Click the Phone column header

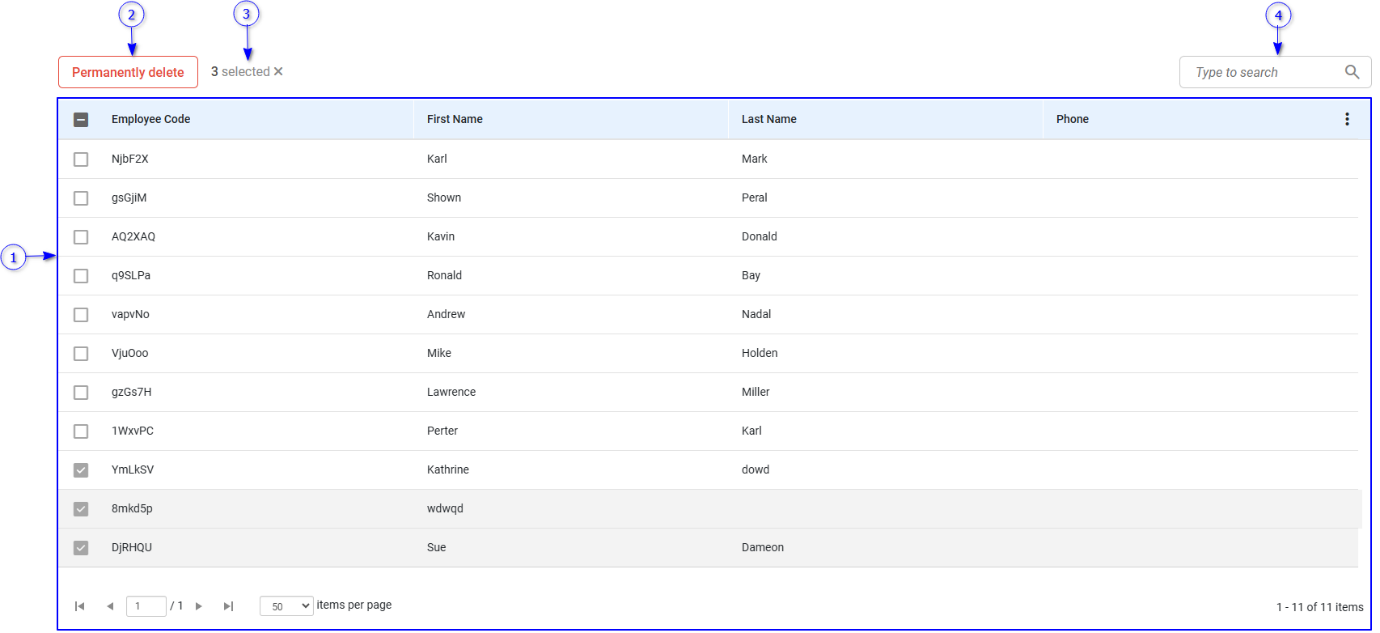tap(1072, 119)
